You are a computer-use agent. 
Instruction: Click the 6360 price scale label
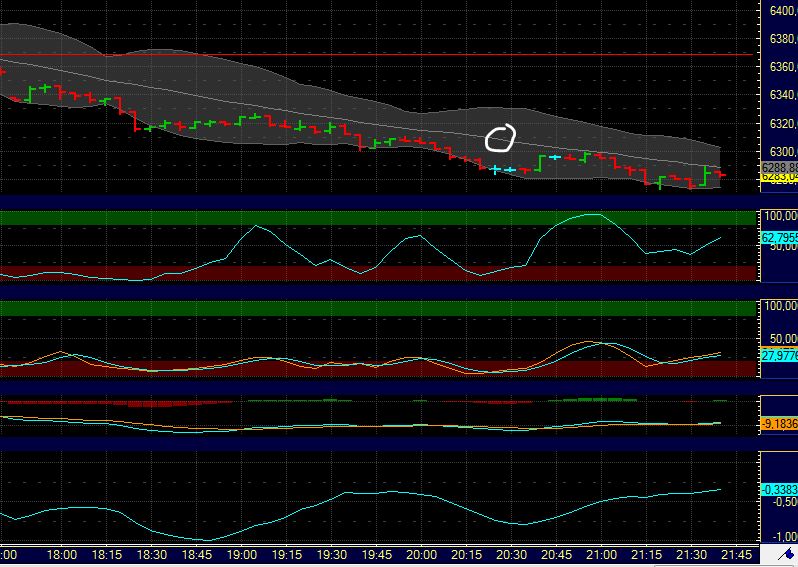(783, 67)
